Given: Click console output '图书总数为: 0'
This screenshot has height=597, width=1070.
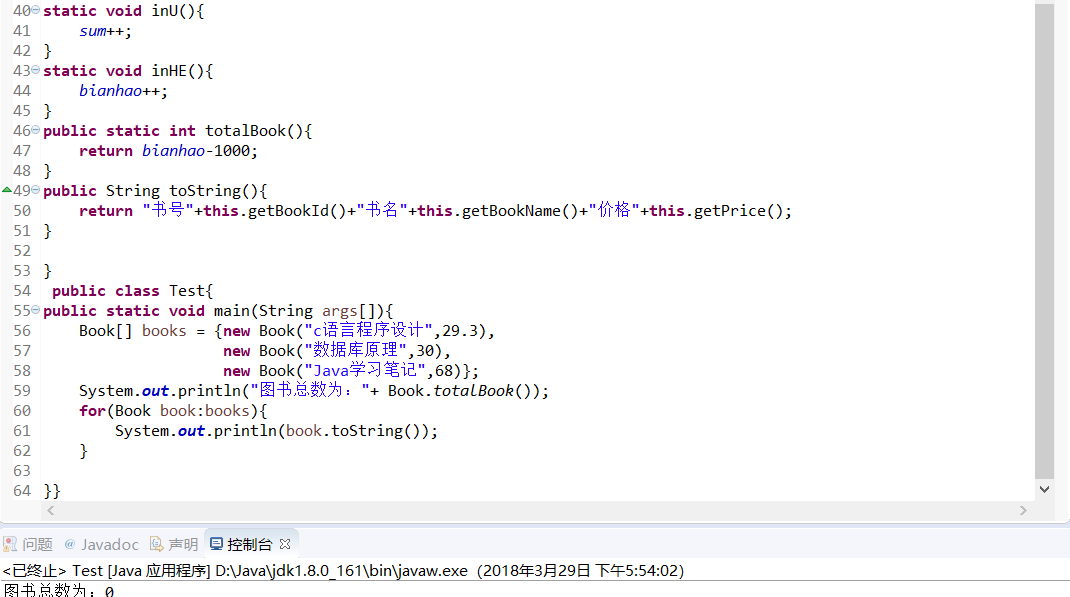Looking at the screenshot, I should coord(59,590).
